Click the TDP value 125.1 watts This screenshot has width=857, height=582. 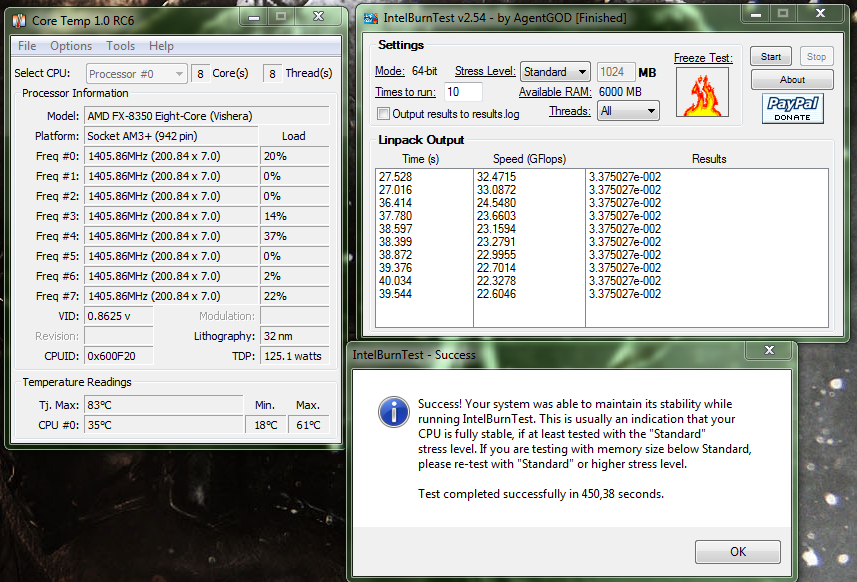[295, 356]
